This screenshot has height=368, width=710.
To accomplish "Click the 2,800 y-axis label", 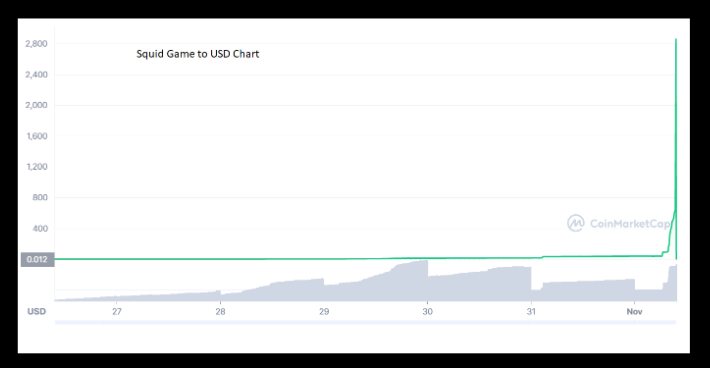I will (x=36, y=43).
